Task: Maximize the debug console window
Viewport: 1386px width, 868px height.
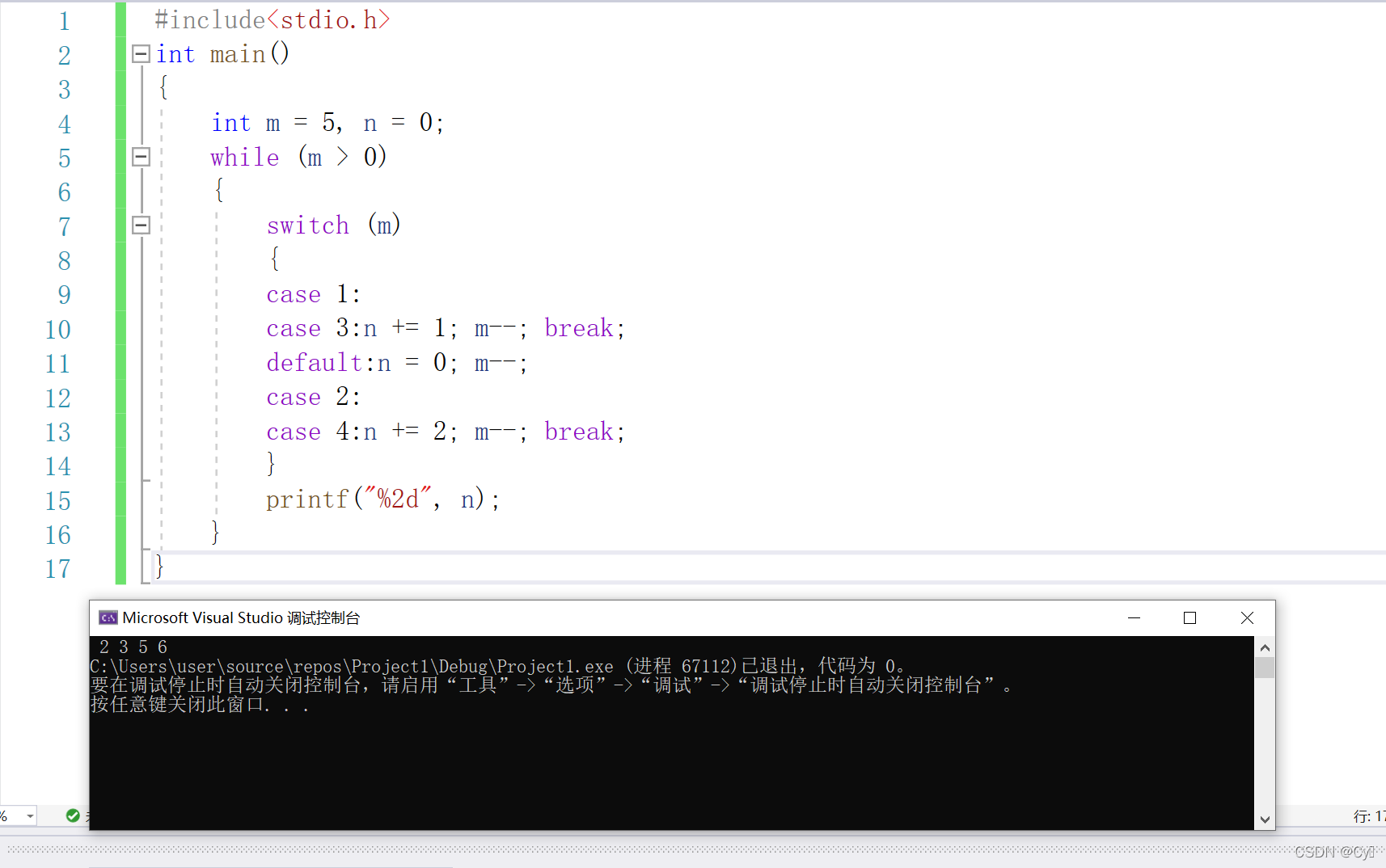Action: (1190, 618)
